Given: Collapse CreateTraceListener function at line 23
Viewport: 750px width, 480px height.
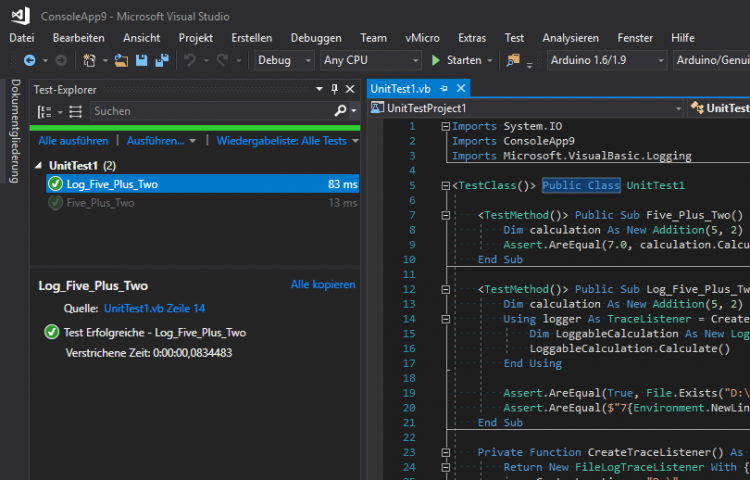Looking at the screenshot, I should pos(445,452).
